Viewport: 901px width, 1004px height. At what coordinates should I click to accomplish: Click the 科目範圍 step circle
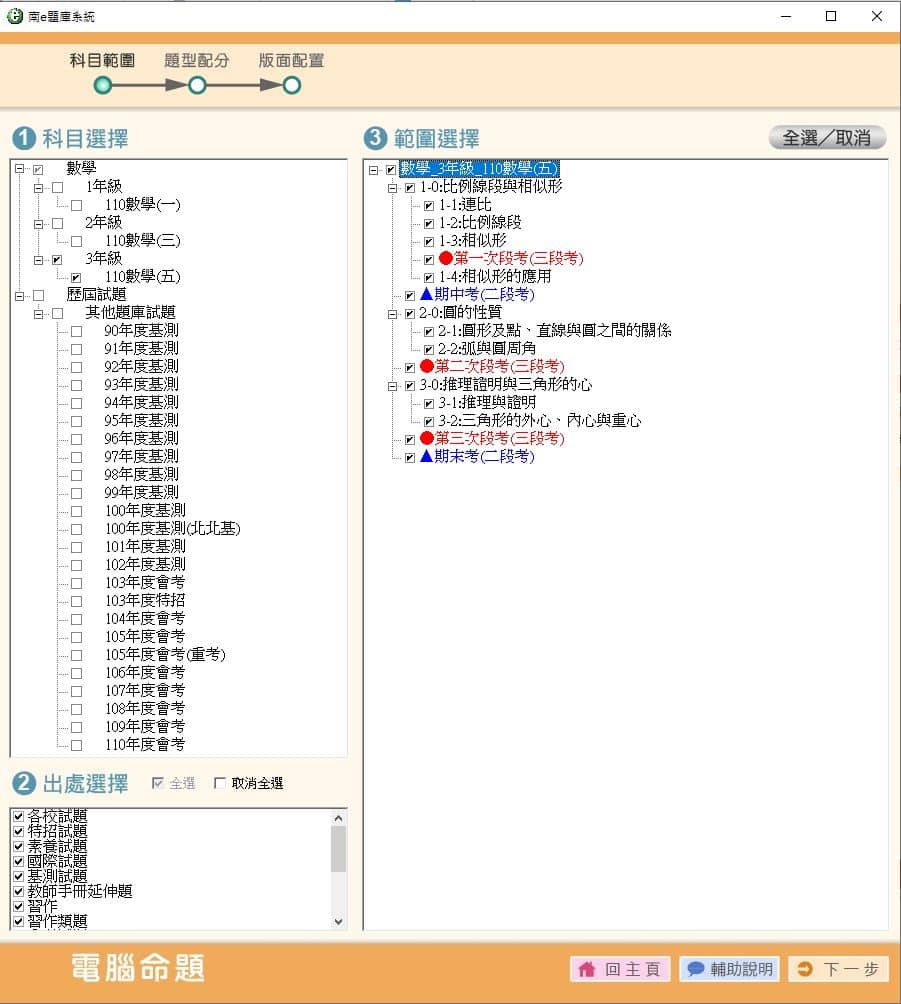(102, 85)
